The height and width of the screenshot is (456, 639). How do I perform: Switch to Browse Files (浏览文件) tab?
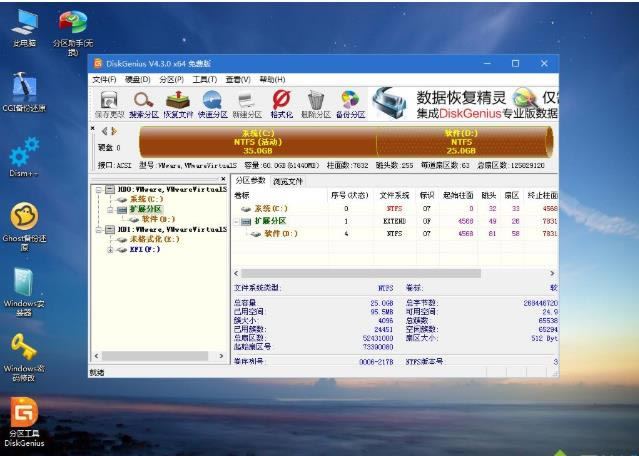288,181
